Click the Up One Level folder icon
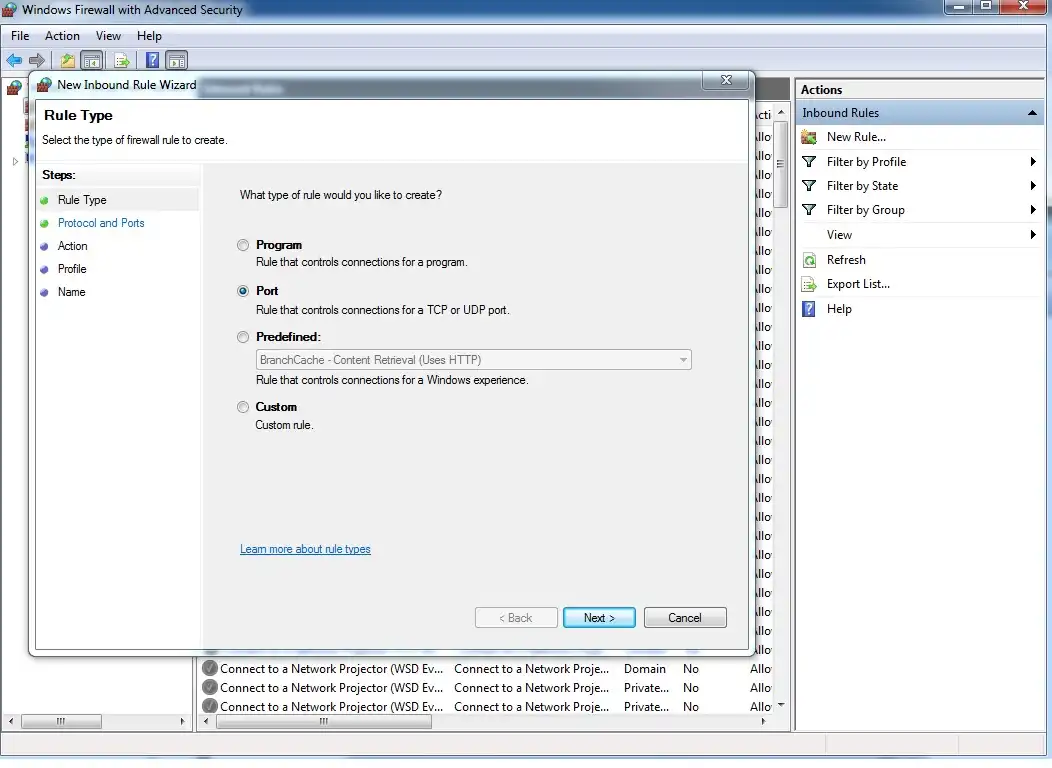Viewport: 1052px width, 768px height. tap(67, 60)
